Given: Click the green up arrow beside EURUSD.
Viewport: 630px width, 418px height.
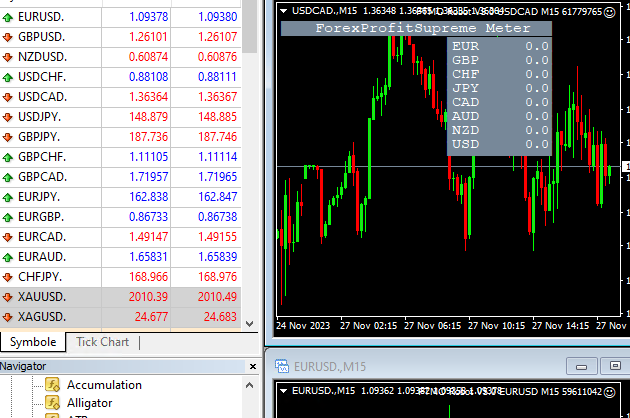Looking at the screenshot, I should 8,17.
